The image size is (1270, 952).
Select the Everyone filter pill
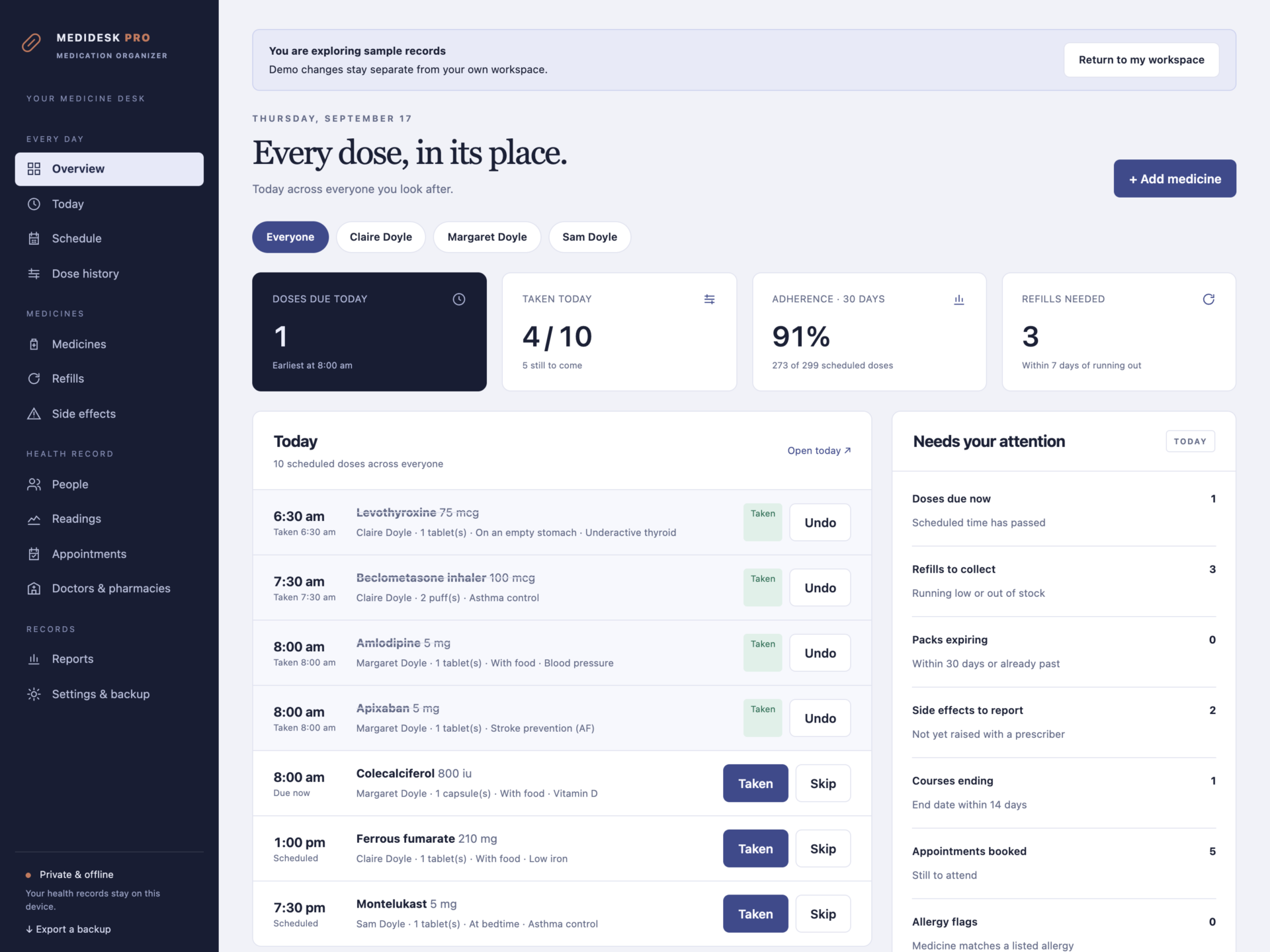[290, 237]
